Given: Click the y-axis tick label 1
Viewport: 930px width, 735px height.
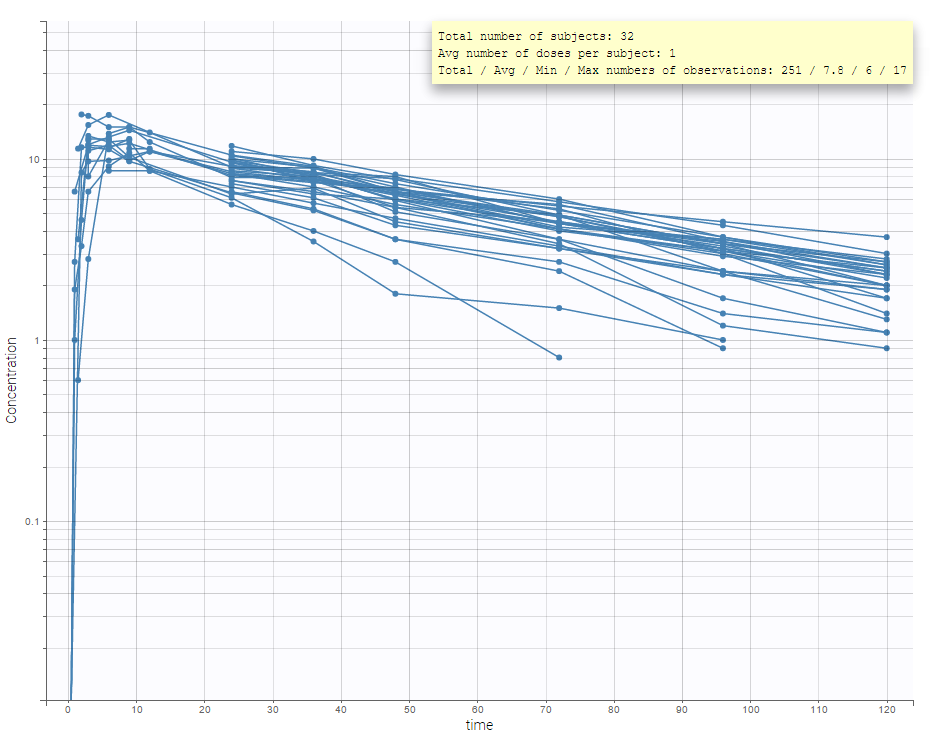Looking at the screenshot, I should (x=36, y=341).
